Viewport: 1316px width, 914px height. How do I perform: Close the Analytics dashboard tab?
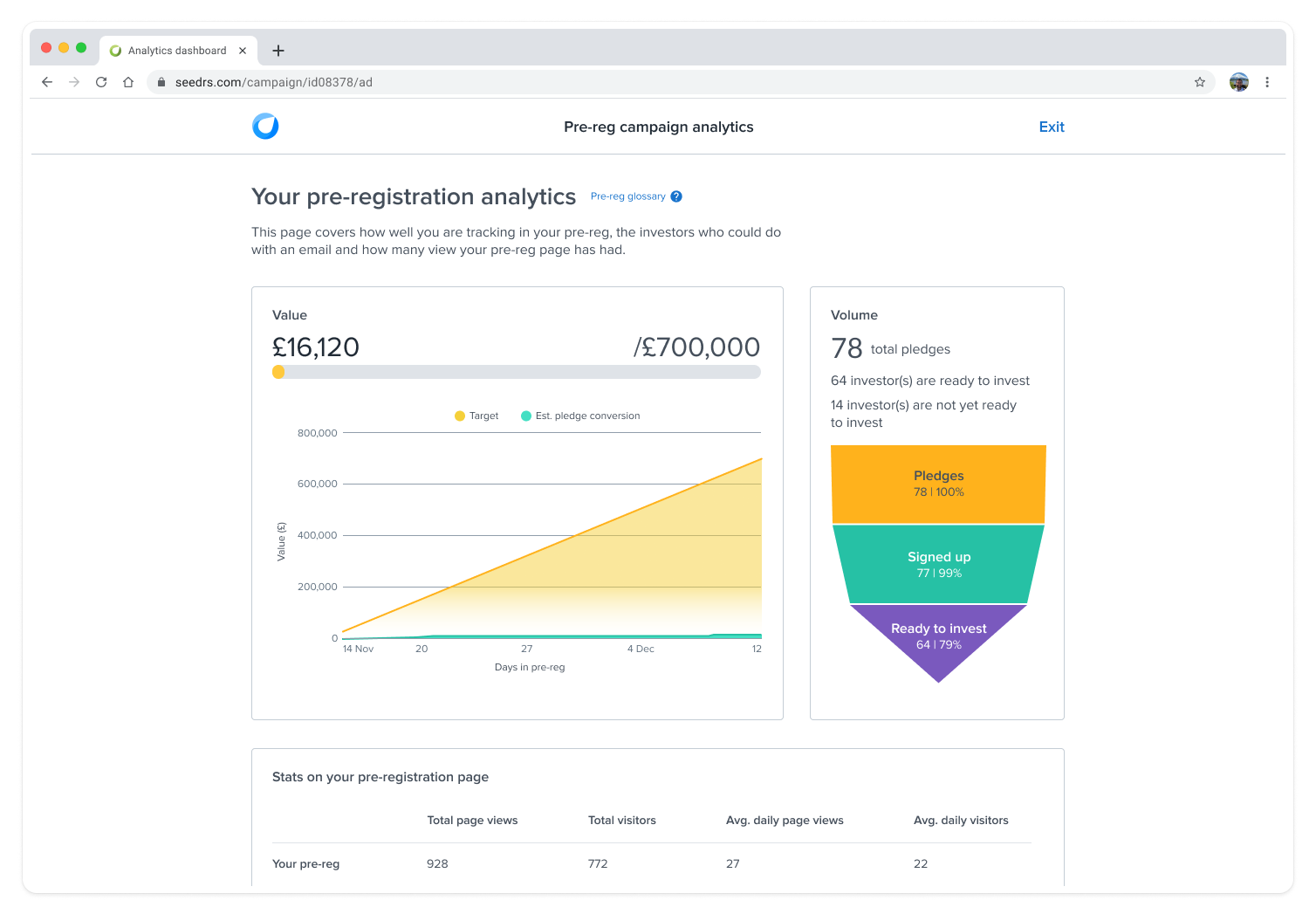[x=243, y=51]
